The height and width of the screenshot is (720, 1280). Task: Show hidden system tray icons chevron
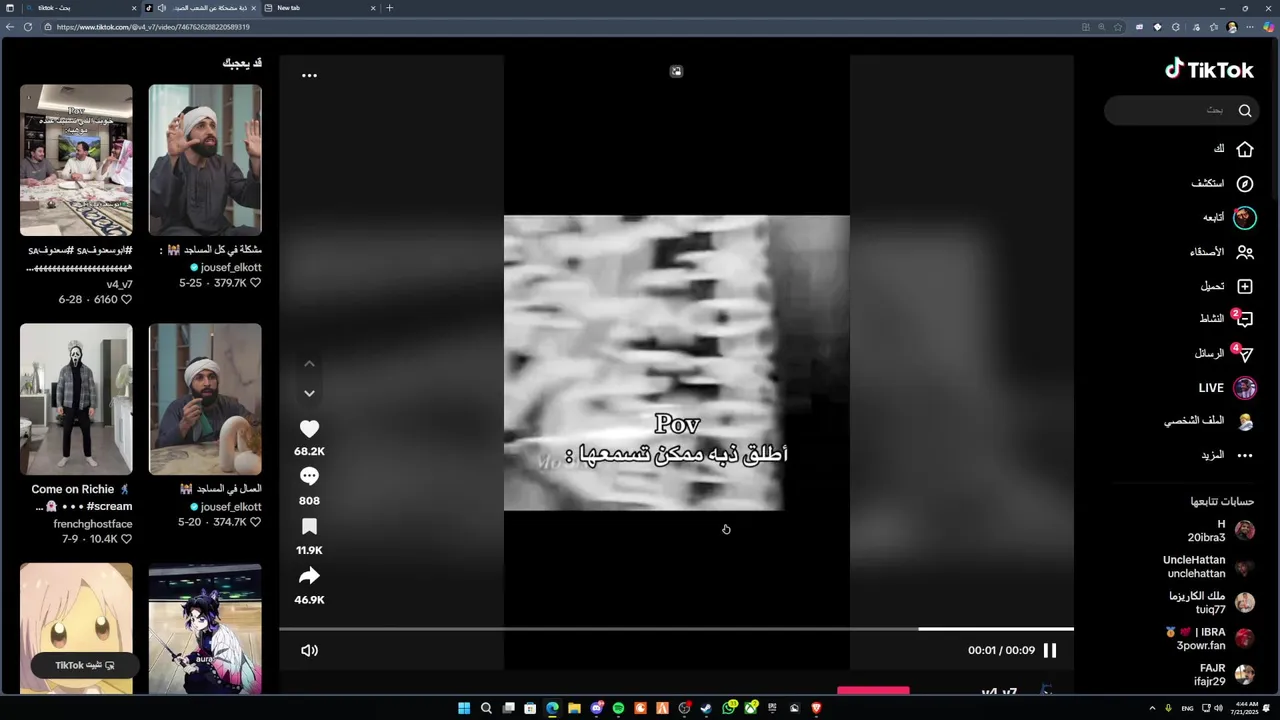1152,708
